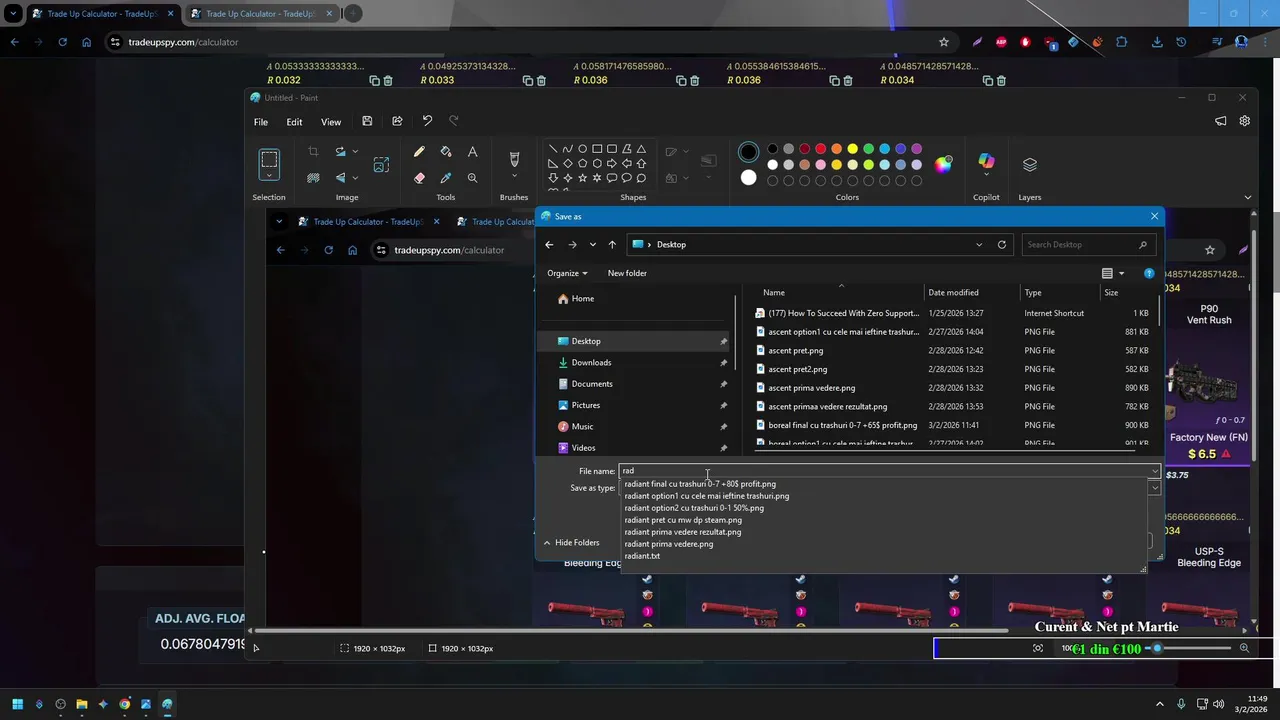
Task: Open the Recent locations chevron
Action: pos(593,244)
